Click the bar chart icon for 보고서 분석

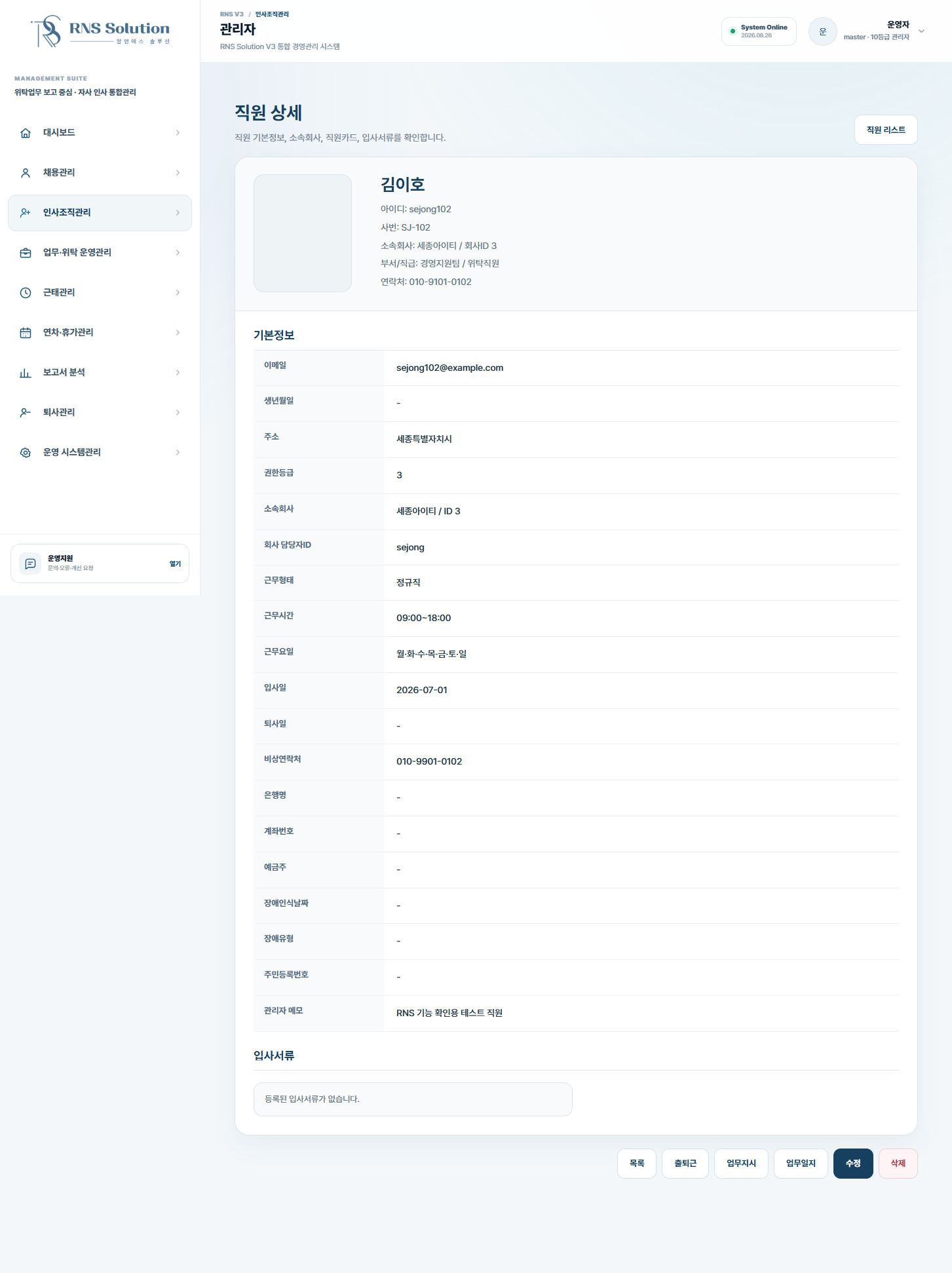pos(26,373)
